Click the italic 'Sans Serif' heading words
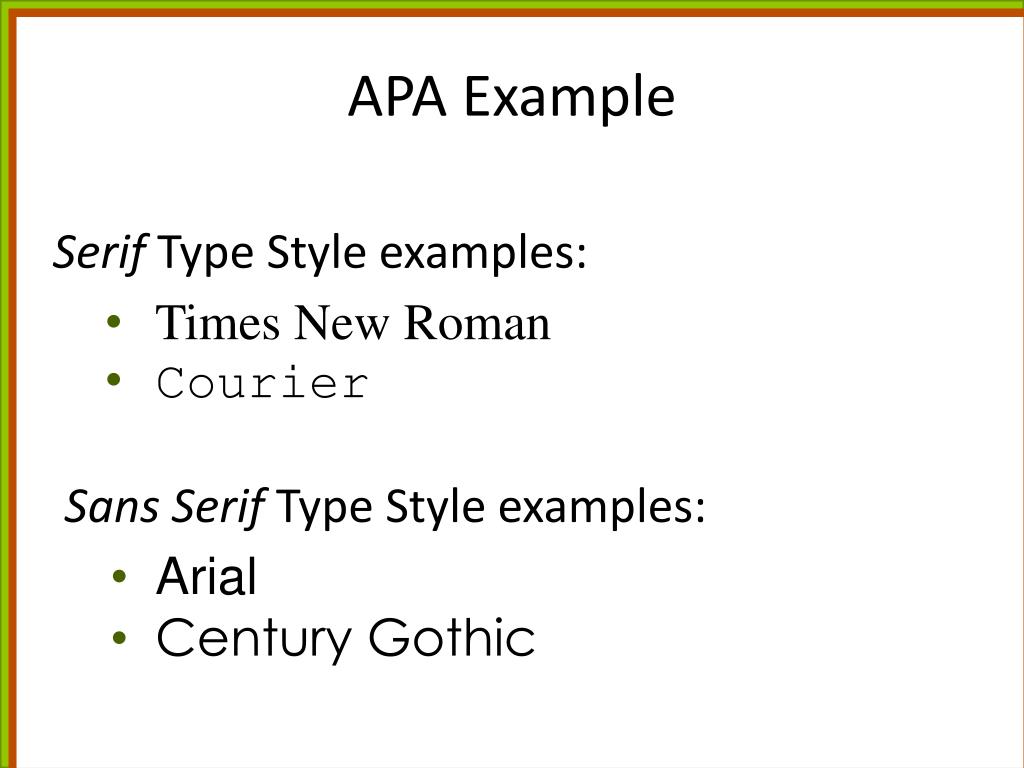This screenshot has height=768, width=1024. point(165,507)
